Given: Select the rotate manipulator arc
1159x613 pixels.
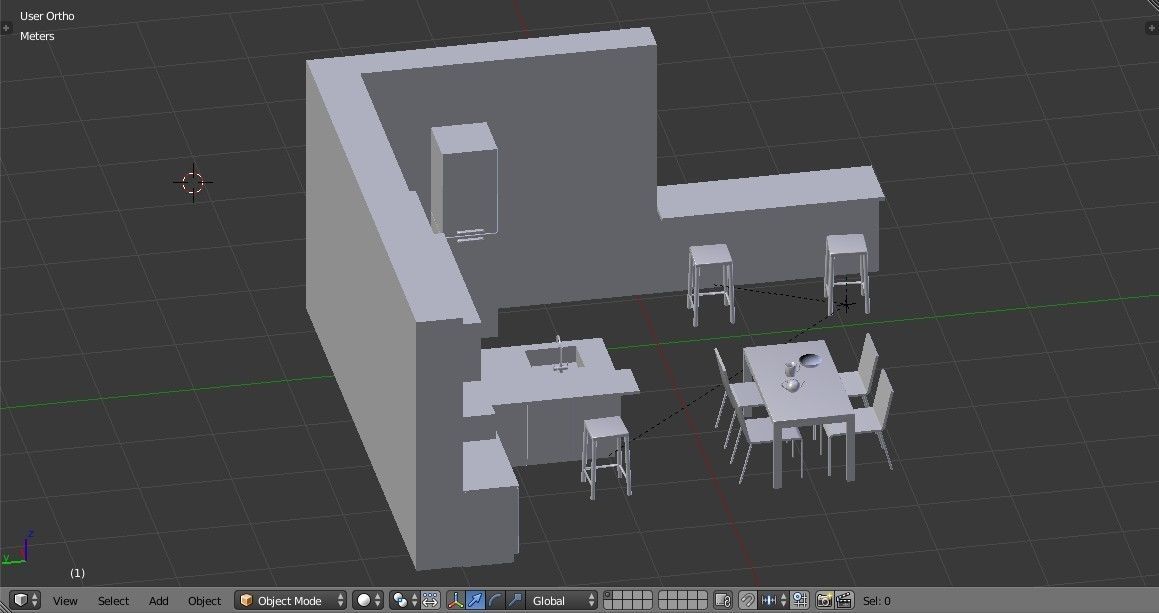Looking at the screenshot, I should click(x=495, y=600).
